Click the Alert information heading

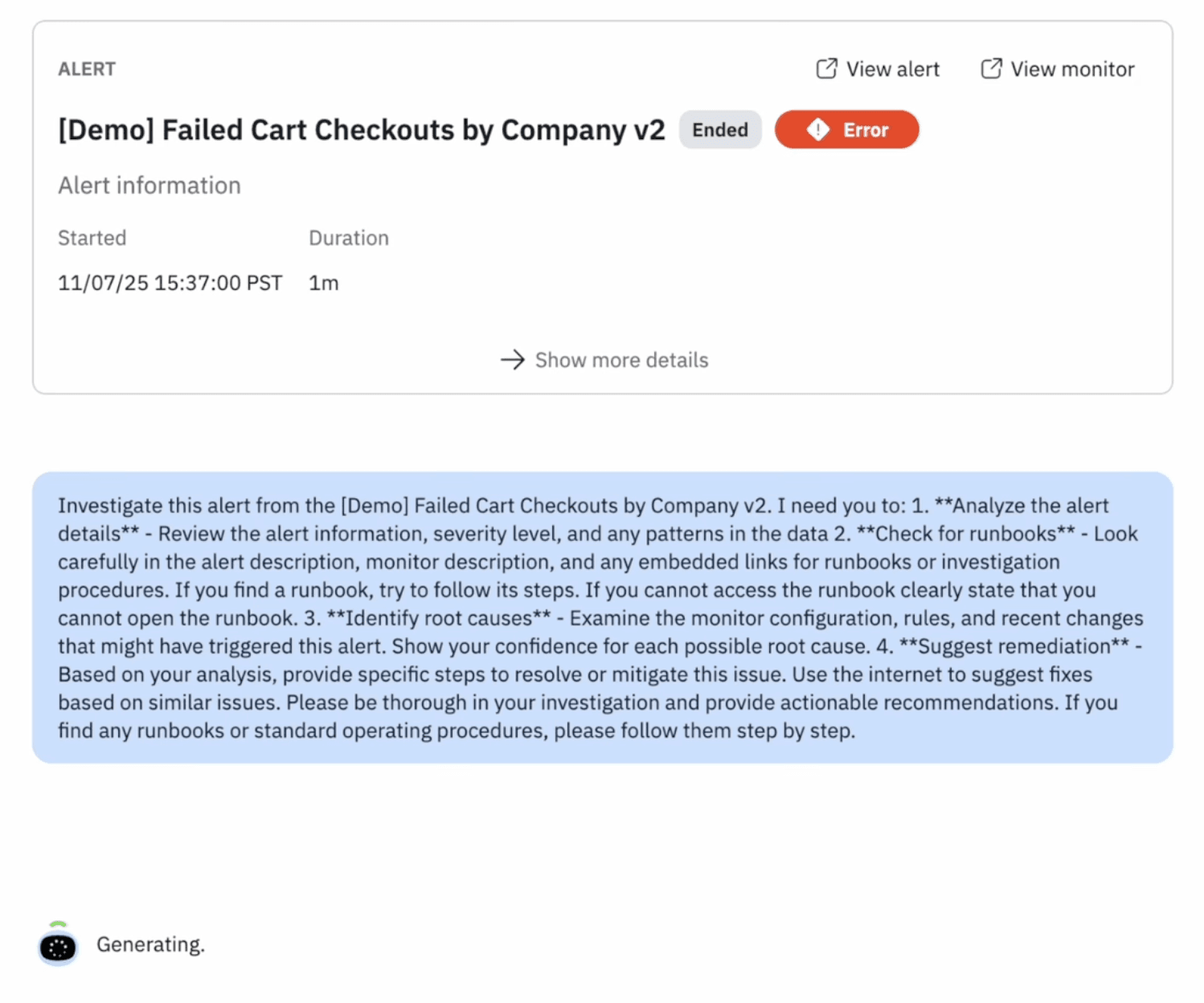click(x=149, y=186)
